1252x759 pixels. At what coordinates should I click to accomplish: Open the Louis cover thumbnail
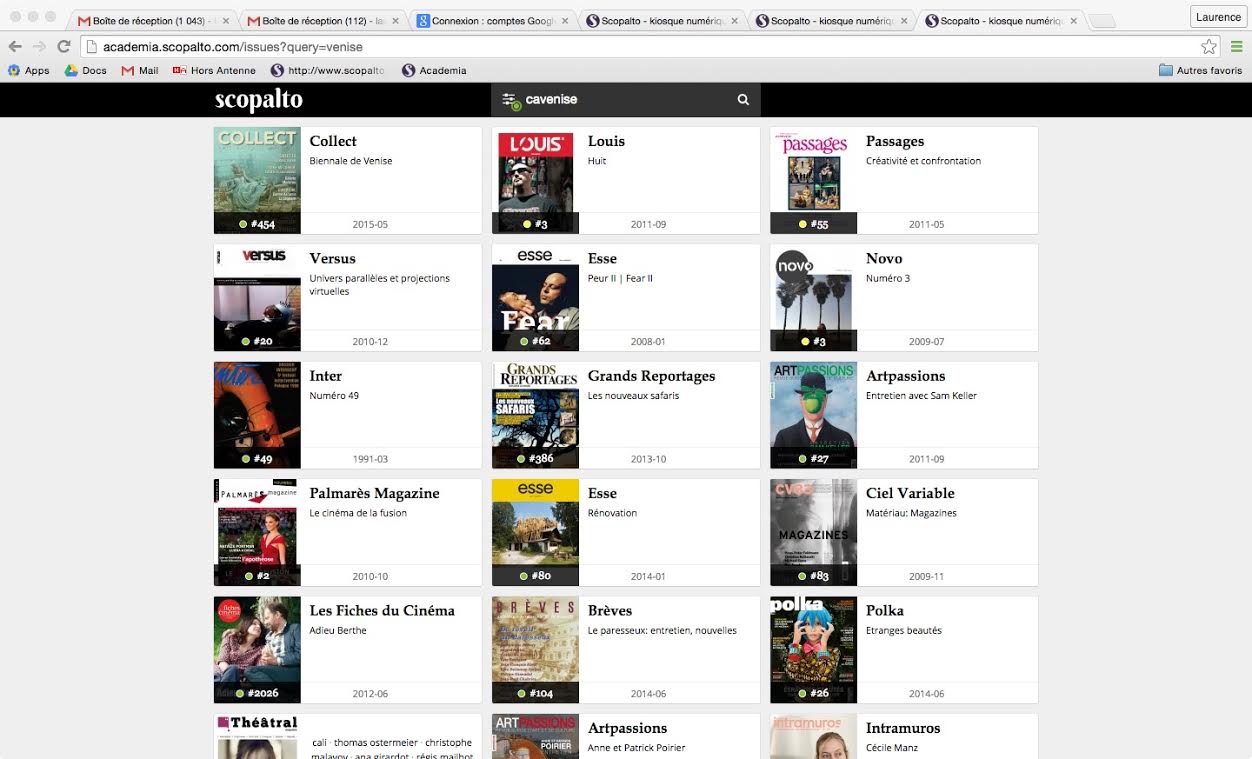(x=535, y=180)
